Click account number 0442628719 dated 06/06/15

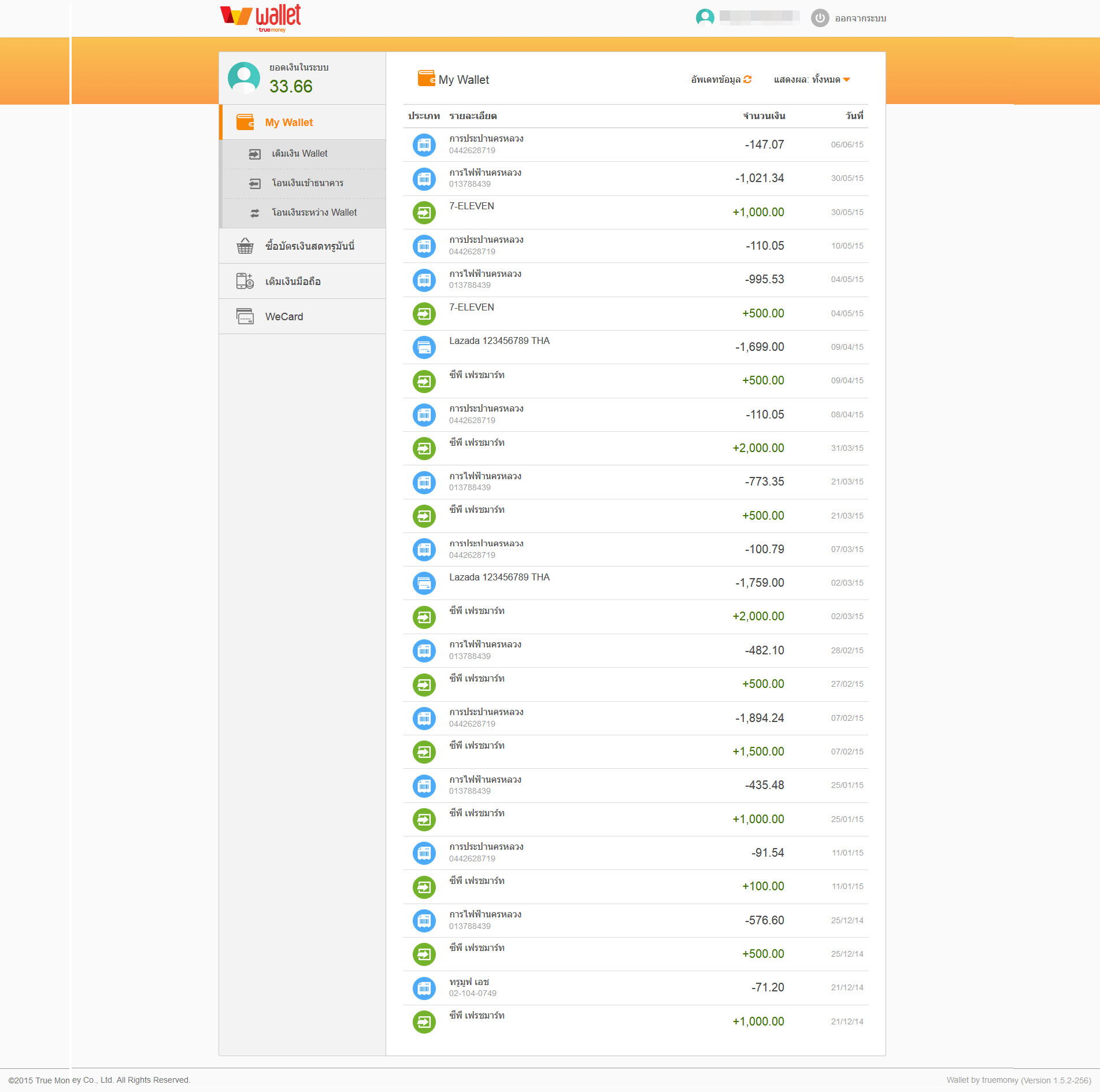[x=472, y=151]
